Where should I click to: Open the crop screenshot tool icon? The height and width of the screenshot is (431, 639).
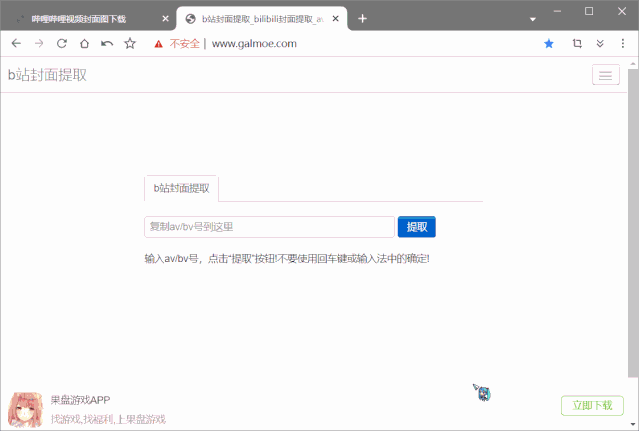pyautogui.click(x=577, y=43)
